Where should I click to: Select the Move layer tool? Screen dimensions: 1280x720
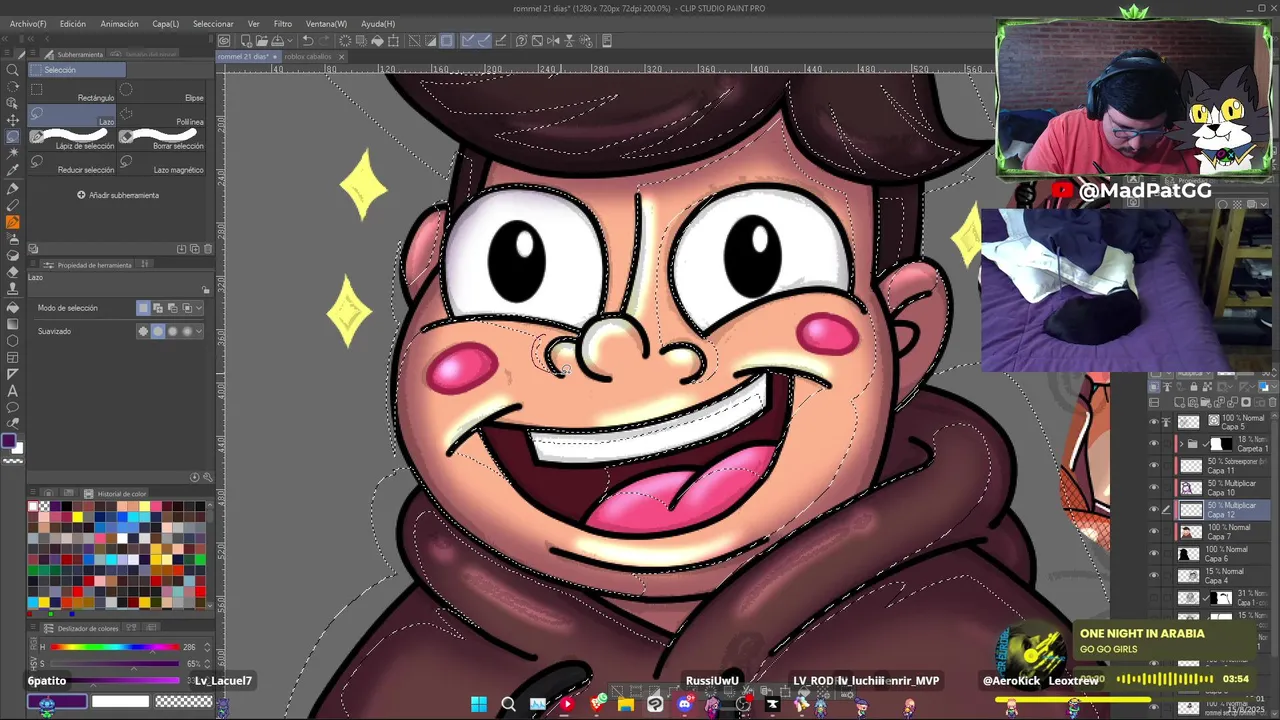click(x=12, y=120)
